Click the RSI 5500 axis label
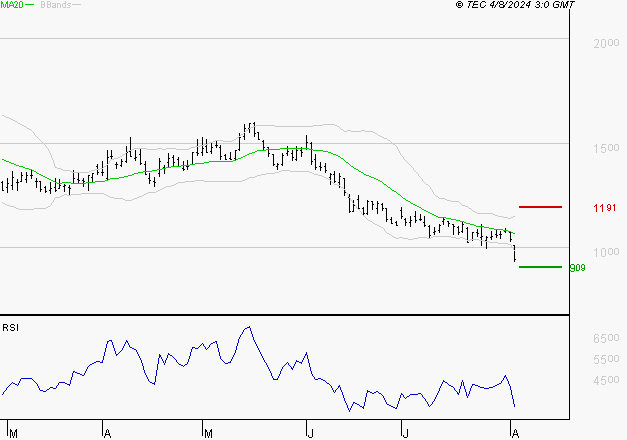 point(606,359)
